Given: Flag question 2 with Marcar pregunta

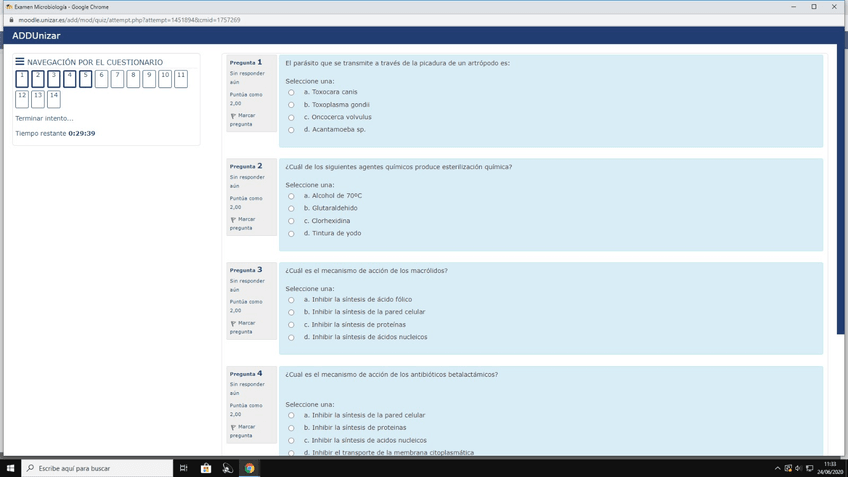Looking at the screenshot, I should point(242,223).
